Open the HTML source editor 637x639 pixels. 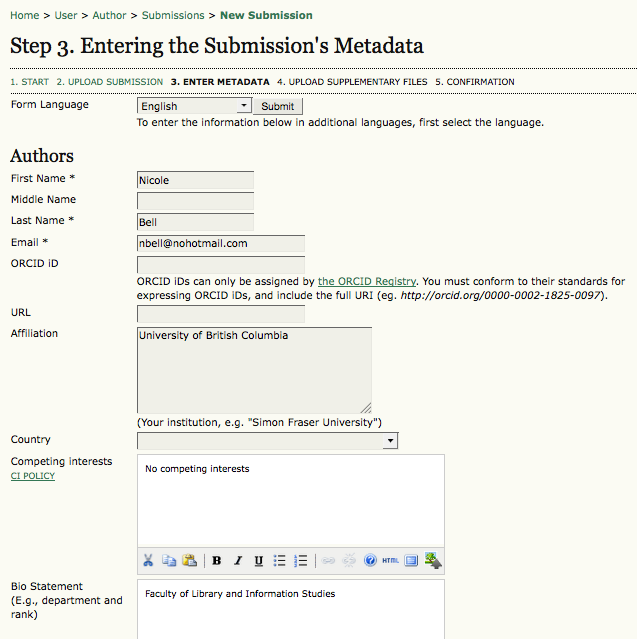[390, 561]
